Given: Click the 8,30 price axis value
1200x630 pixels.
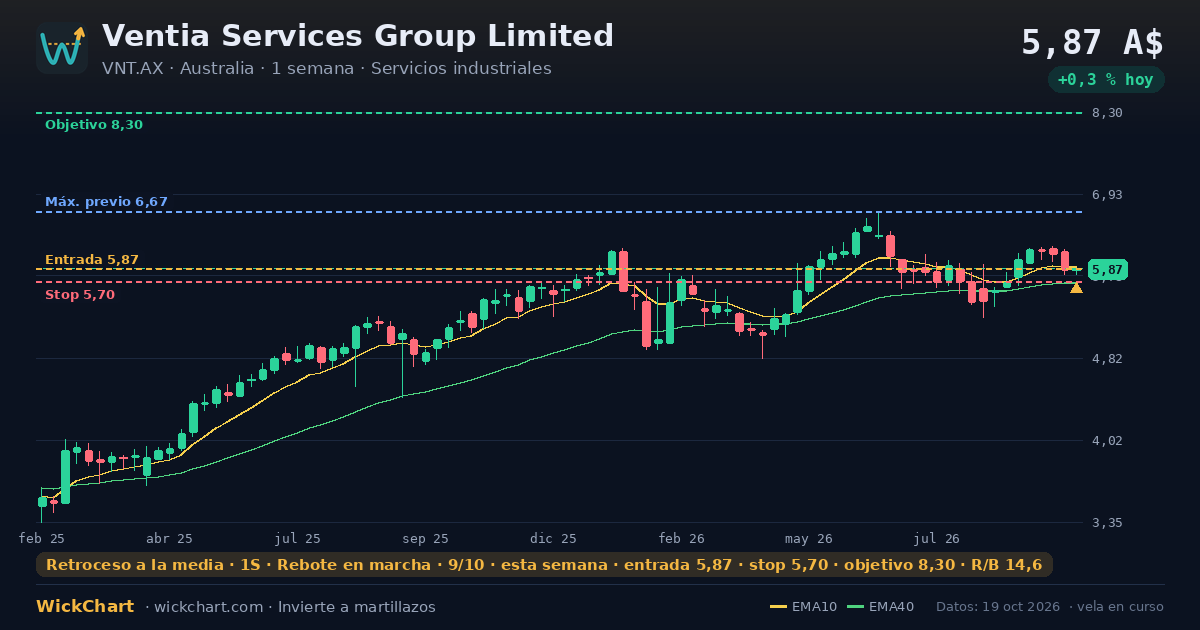Looking at the screenshot, I should click(1107, 113).
